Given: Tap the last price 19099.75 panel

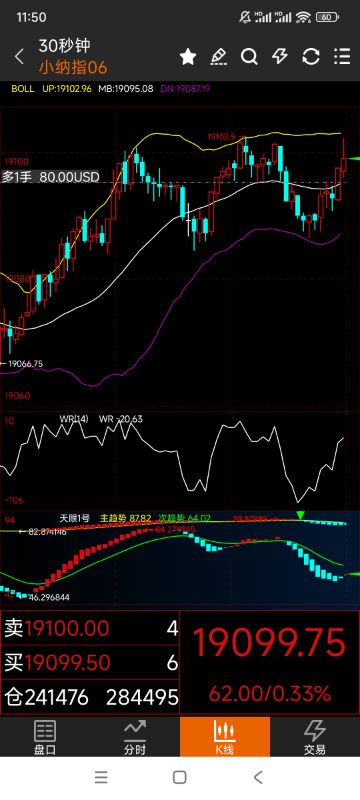Looking at the screenshot, I should click(x=270, y=662).
